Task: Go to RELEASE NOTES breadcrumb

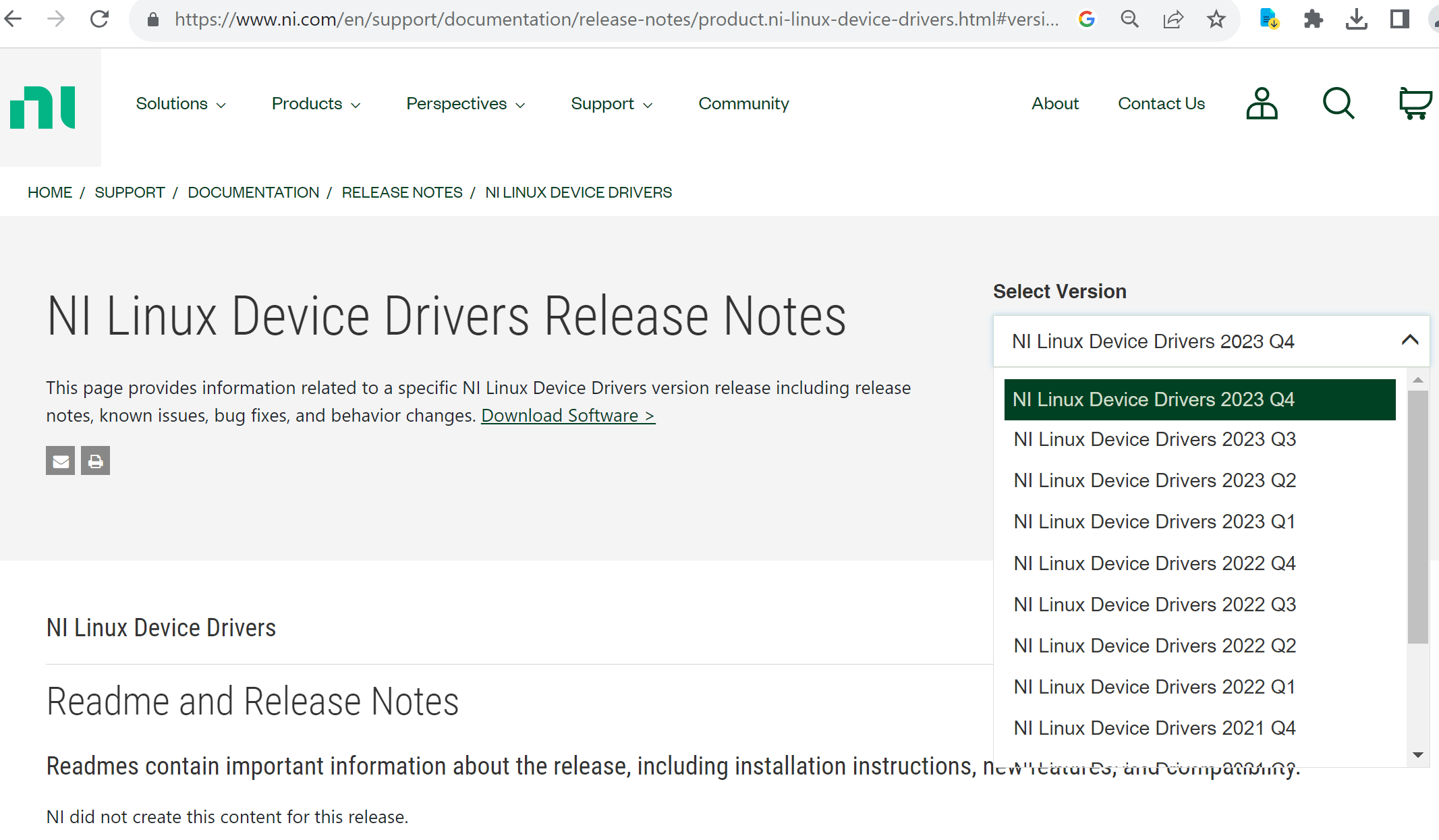Action: (x=402, y=192)
